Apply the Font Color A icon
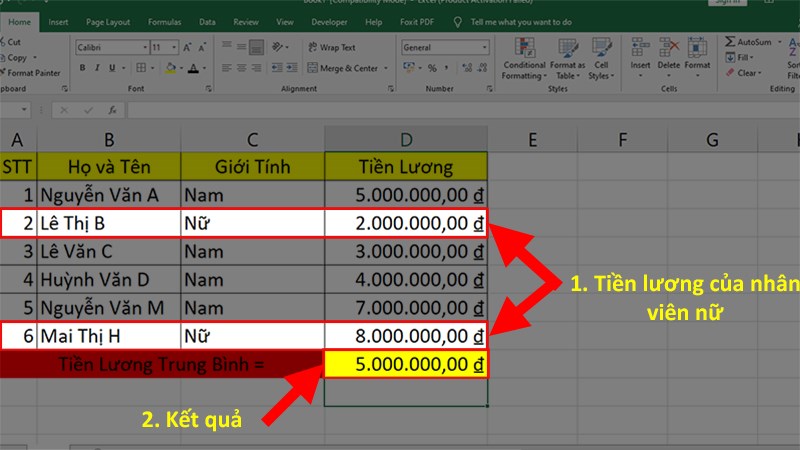The image size is (800, 450). click(193, 68)
